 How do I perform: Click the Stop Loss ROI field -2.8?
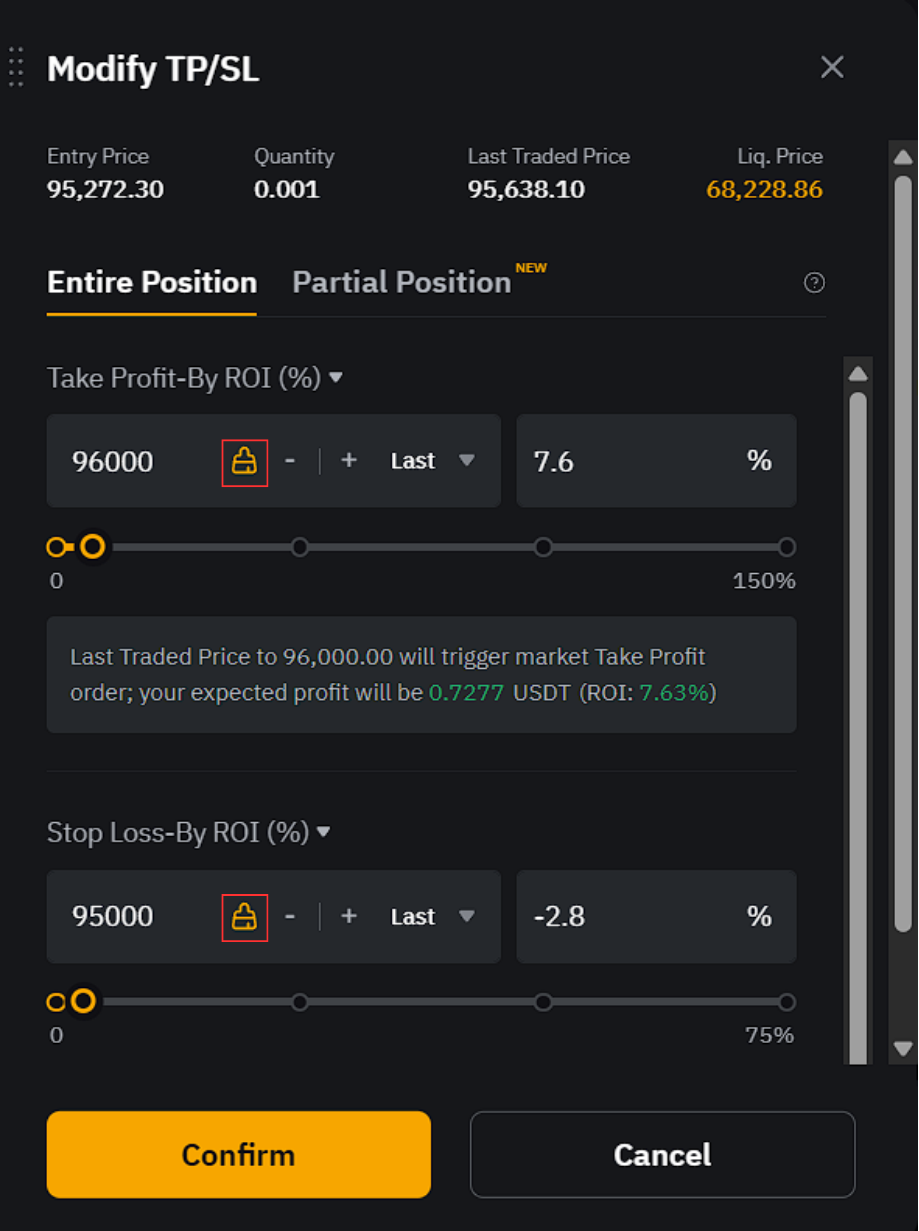(x=657, y=917)
